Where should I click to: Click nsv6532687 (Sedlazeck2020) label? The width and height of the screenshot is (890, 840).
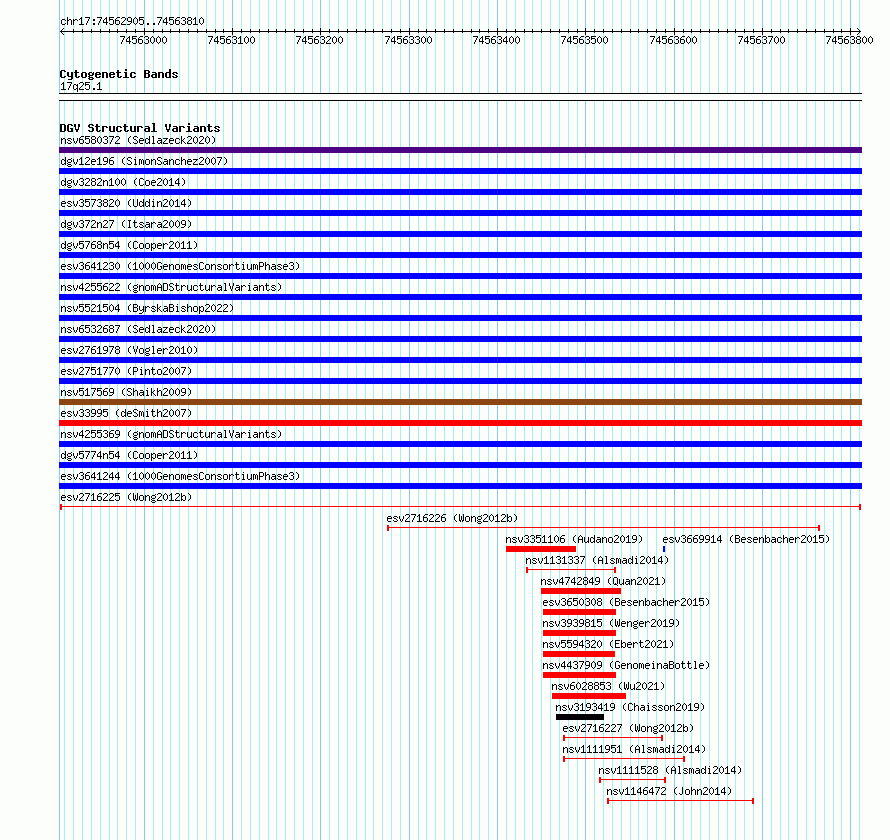pos(138,329)
